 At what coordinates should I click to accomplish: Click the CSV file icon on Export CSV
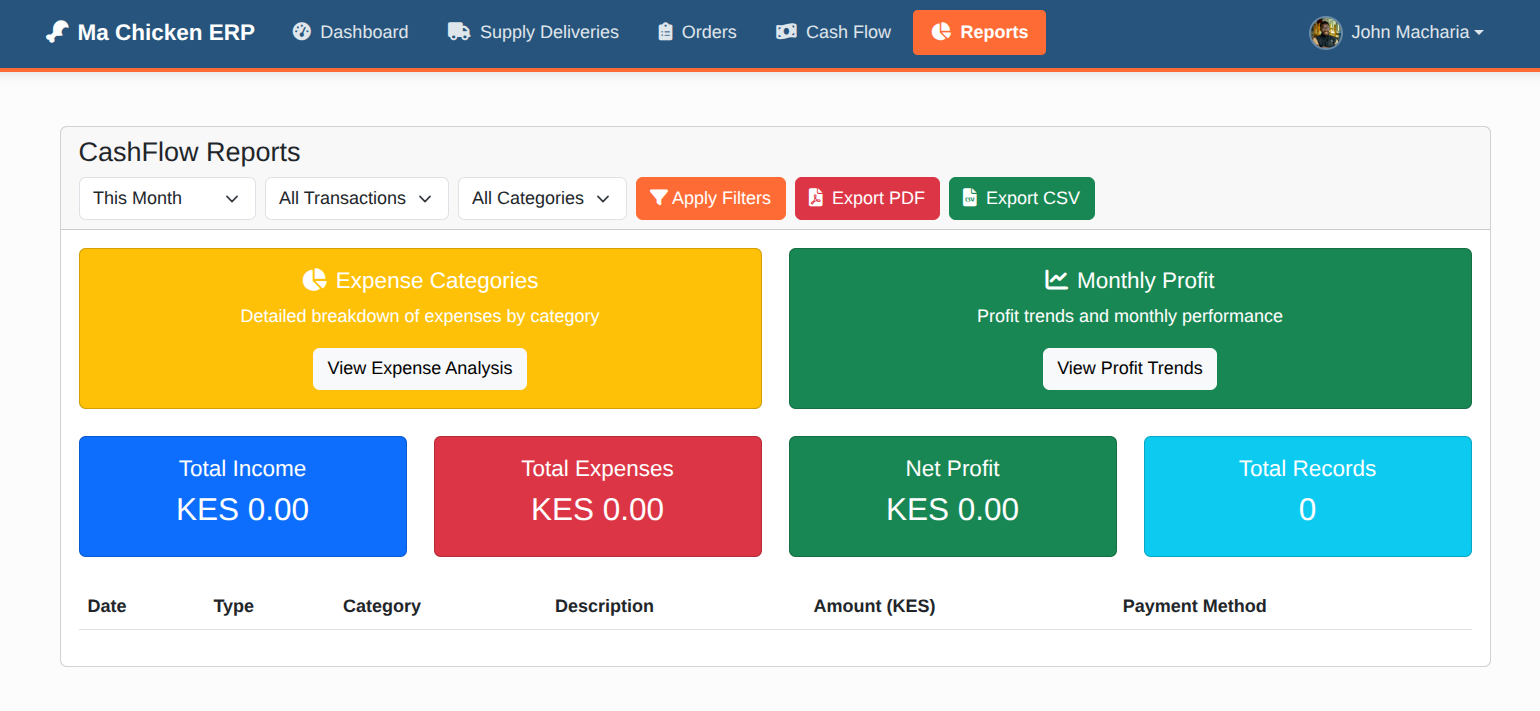(968, 198)
